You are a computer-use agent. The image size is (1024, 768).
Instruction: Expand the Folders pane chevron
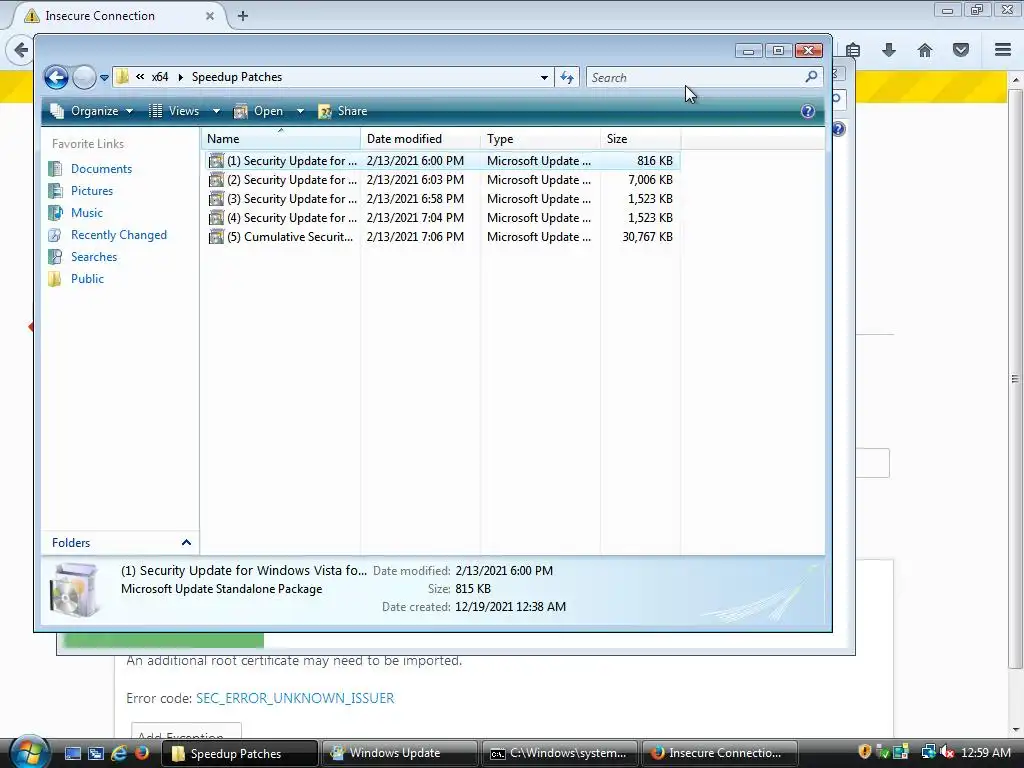click(x=186, y=543)
